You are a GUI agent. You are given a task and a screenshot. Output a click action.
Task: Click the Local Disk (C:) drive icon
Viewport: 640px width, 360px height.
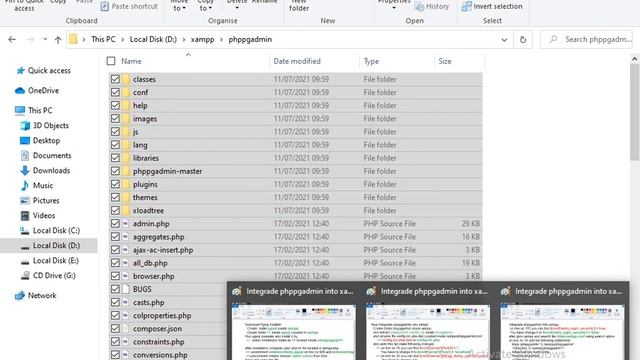pyautogui.click(x=25, y=231)
